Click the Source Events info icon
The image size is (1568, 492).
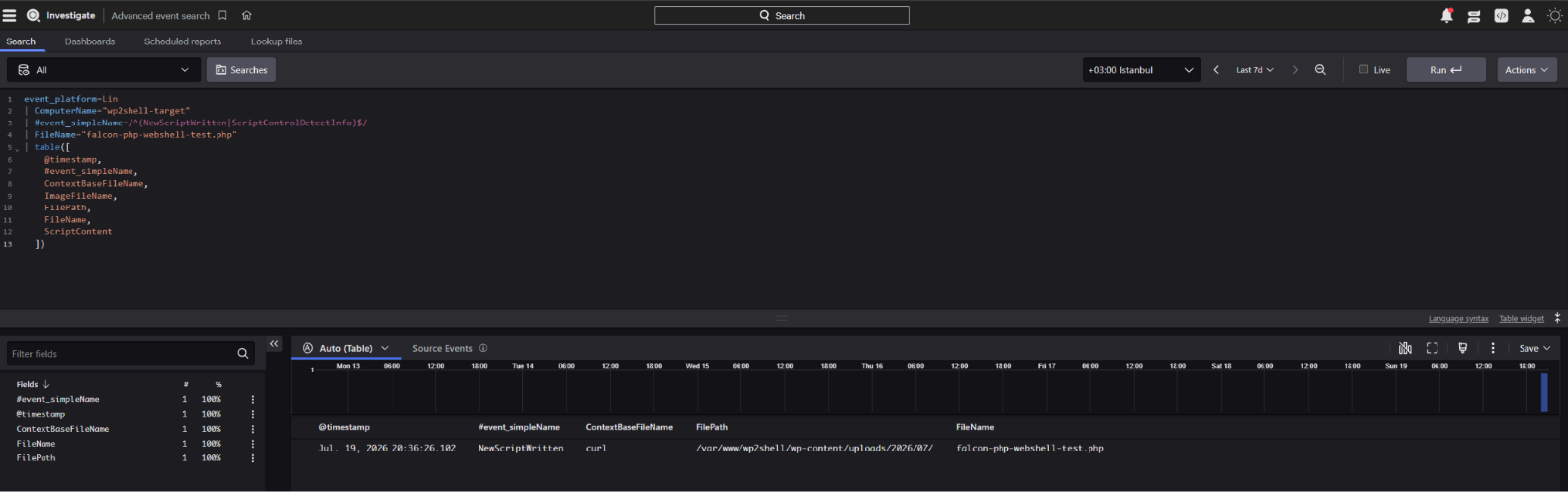tap(483, 348)
